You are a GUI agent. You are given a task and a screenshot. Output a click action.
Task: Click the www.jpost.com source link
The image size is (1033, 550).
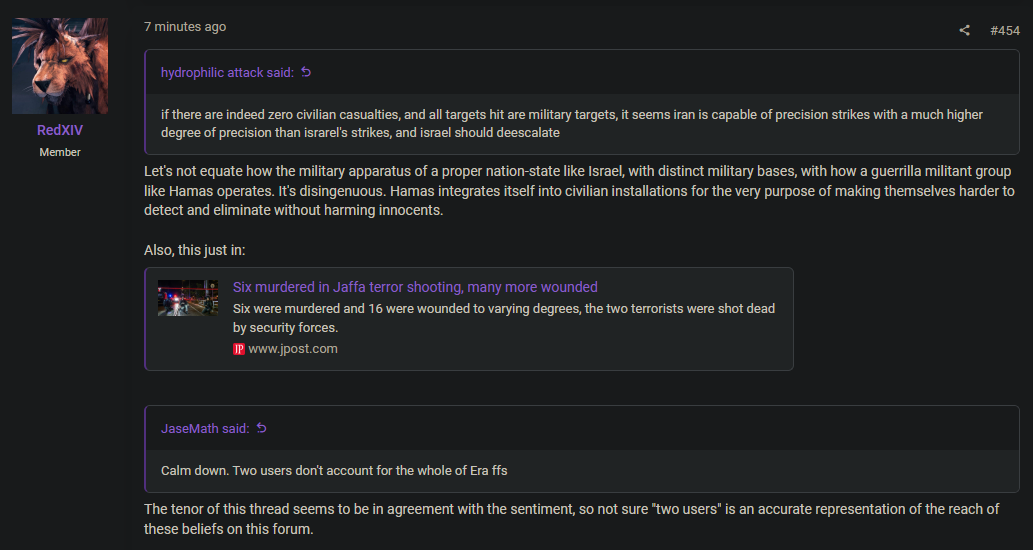293,349
